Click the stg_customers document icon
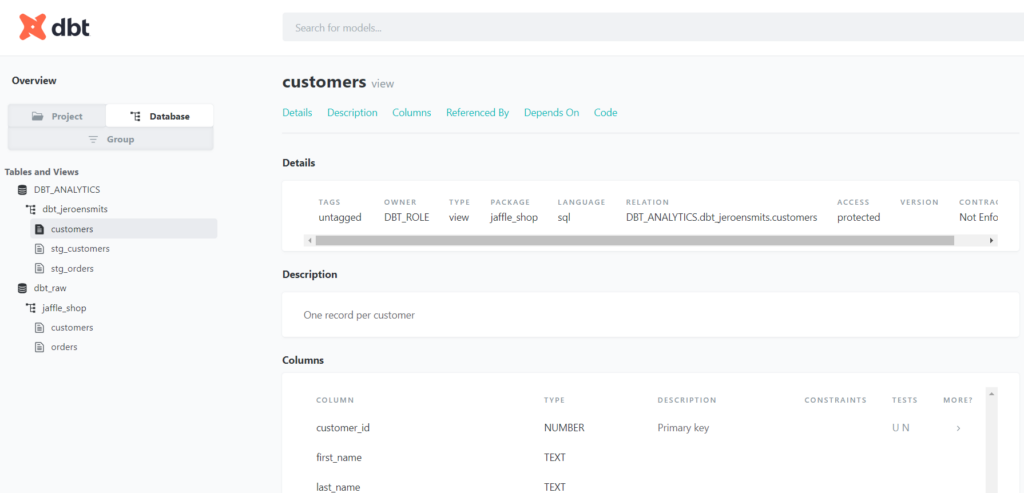Viewport: 1024px width, 493px height. click(x=39, y=249)
